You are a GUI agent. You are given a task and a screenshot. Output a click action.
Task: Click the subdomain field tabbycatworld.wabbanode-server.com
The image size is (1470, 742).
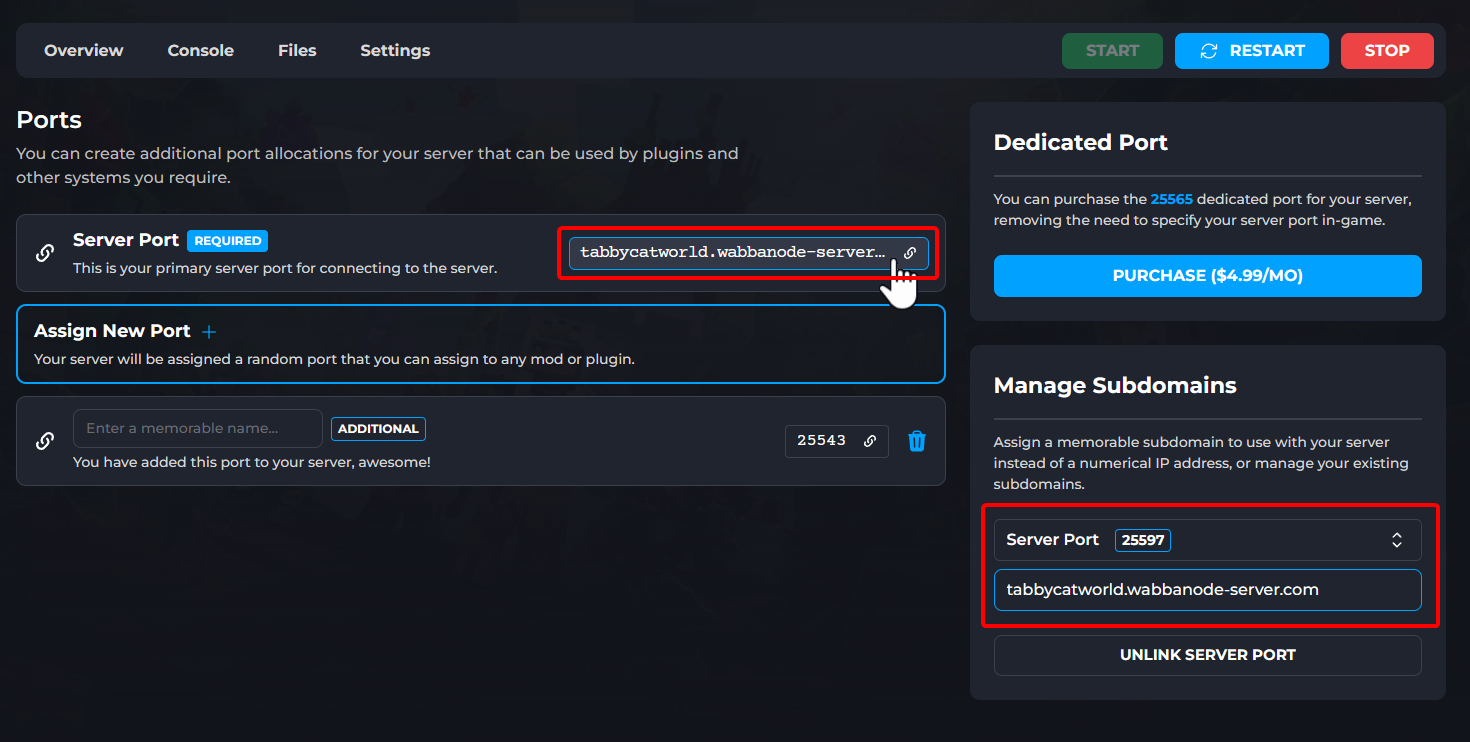coord(1208,590)
